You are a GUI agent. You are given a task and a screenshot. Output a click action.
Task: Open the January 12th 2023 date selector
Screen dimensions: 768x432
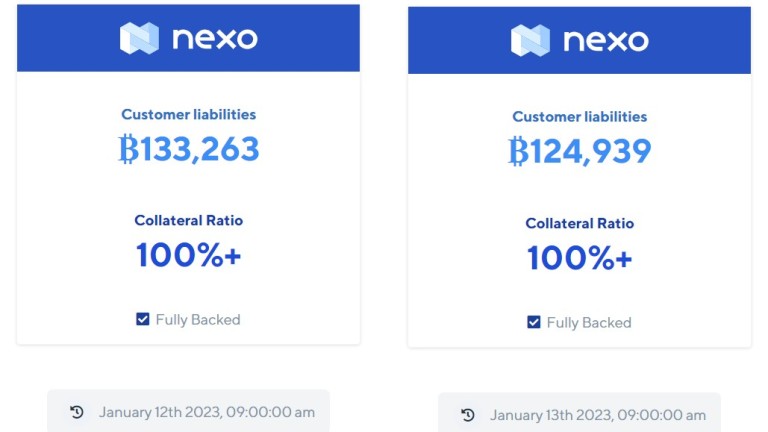[188, 411]
